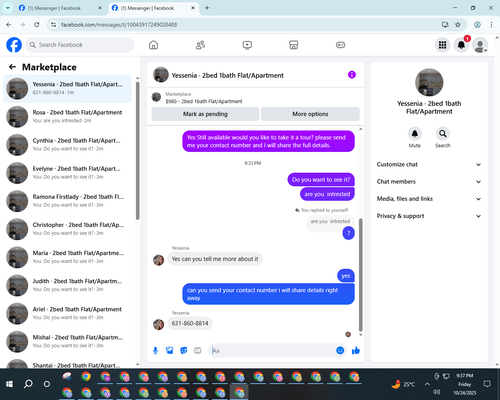Open the Friends icon in top navigation
This screenshot has width=500, height=400.
pyautogui.click(x=200, y=45)
